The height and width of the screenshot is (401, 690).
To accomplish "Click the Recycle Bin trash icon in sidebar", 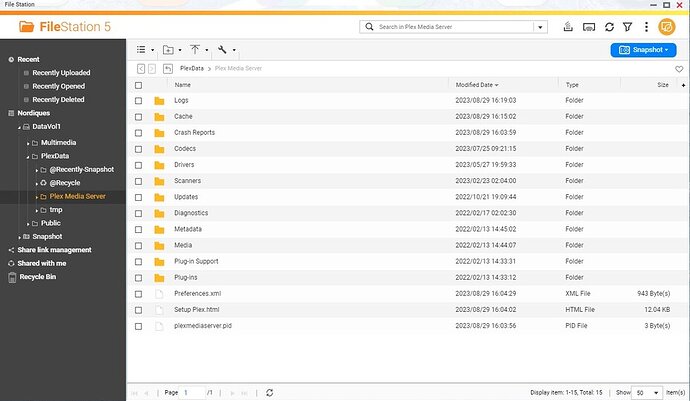I will pyautogui.click(x=12, y=277).
